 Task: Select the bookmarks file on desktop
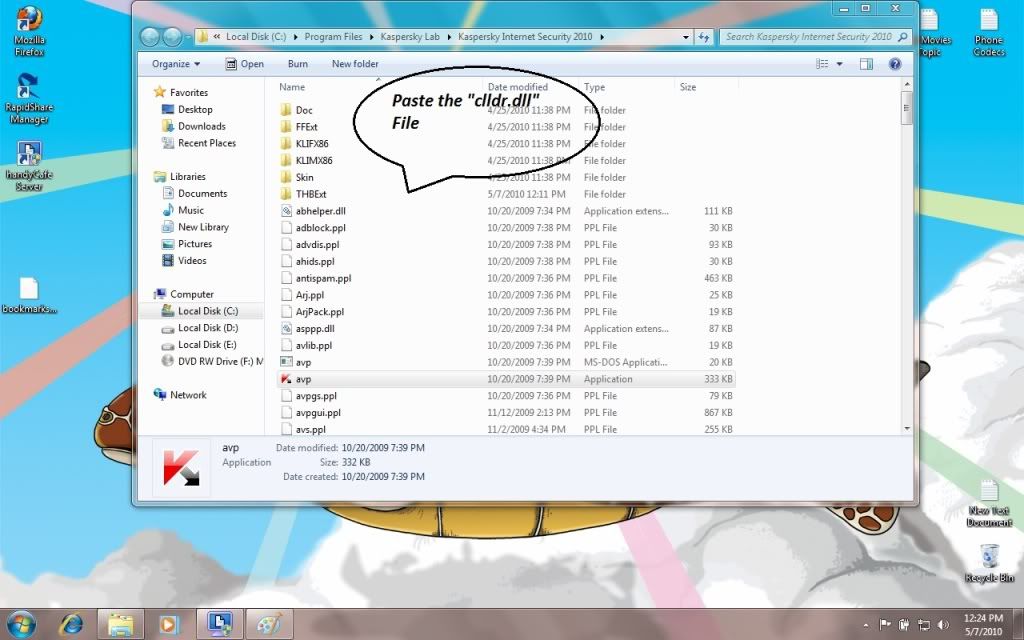pyautogui.click(x=29, y=295)
